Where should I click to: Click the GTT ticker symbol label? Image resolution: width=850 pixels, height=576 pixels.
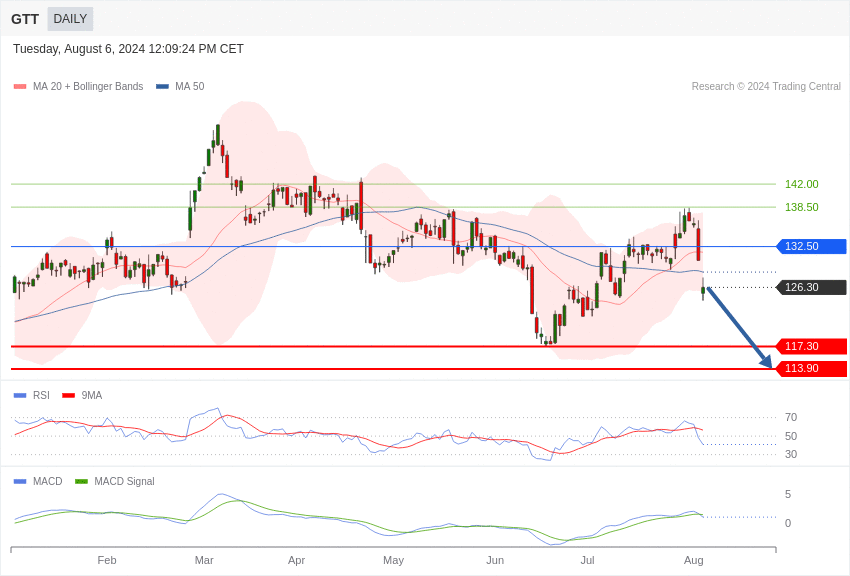25,19
